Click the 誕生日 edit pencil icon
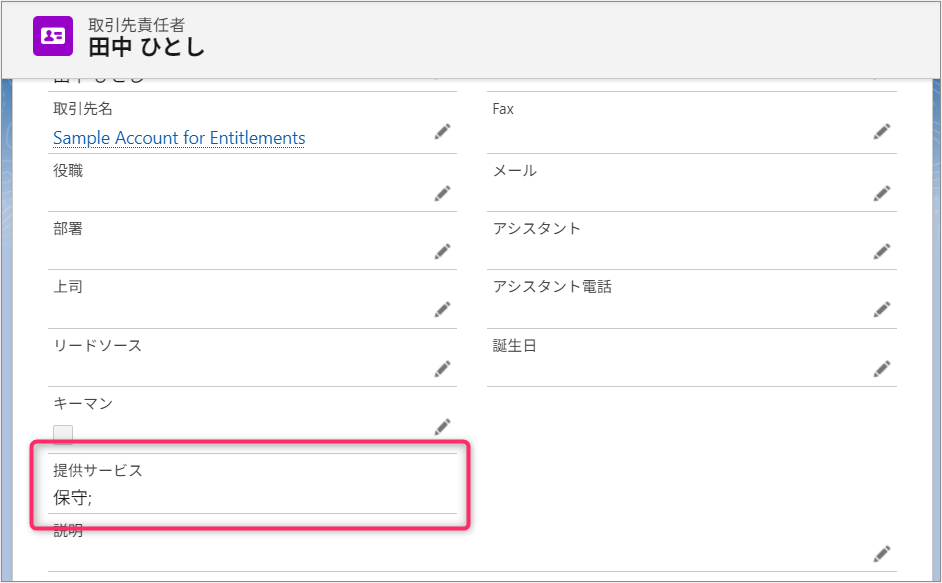 point(881,368)
